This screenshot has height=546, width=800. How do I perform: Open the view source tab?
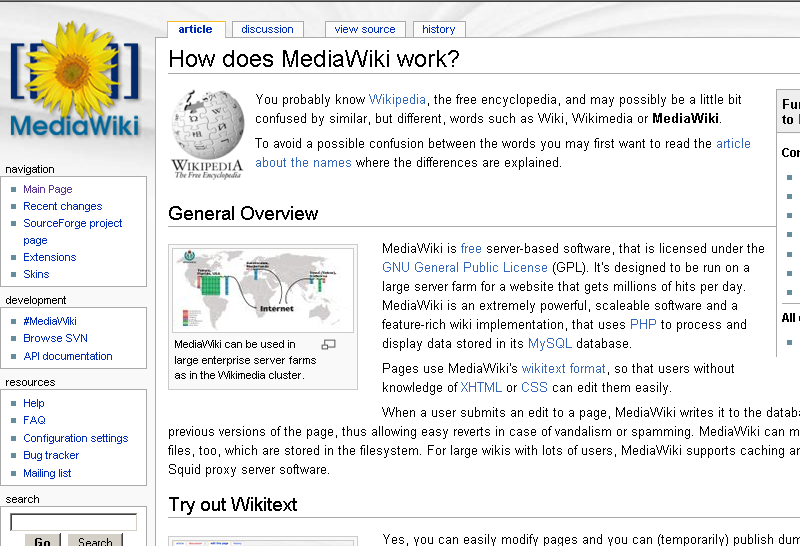coord(365,29)
